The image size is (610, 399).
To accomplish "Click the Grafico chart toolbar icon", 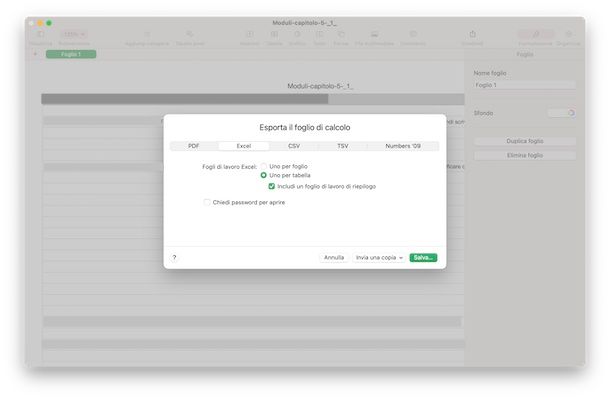I will coord(297,35).
